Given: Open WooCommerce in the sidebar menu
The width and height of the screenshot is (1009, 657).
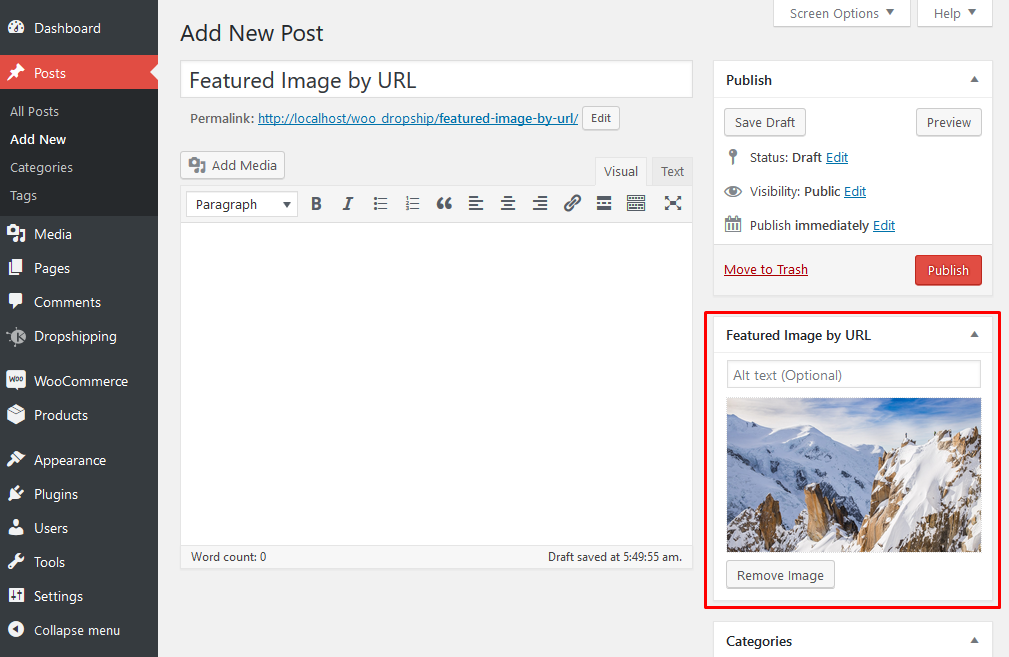Looking at the screenshot, I should (80, 381).
